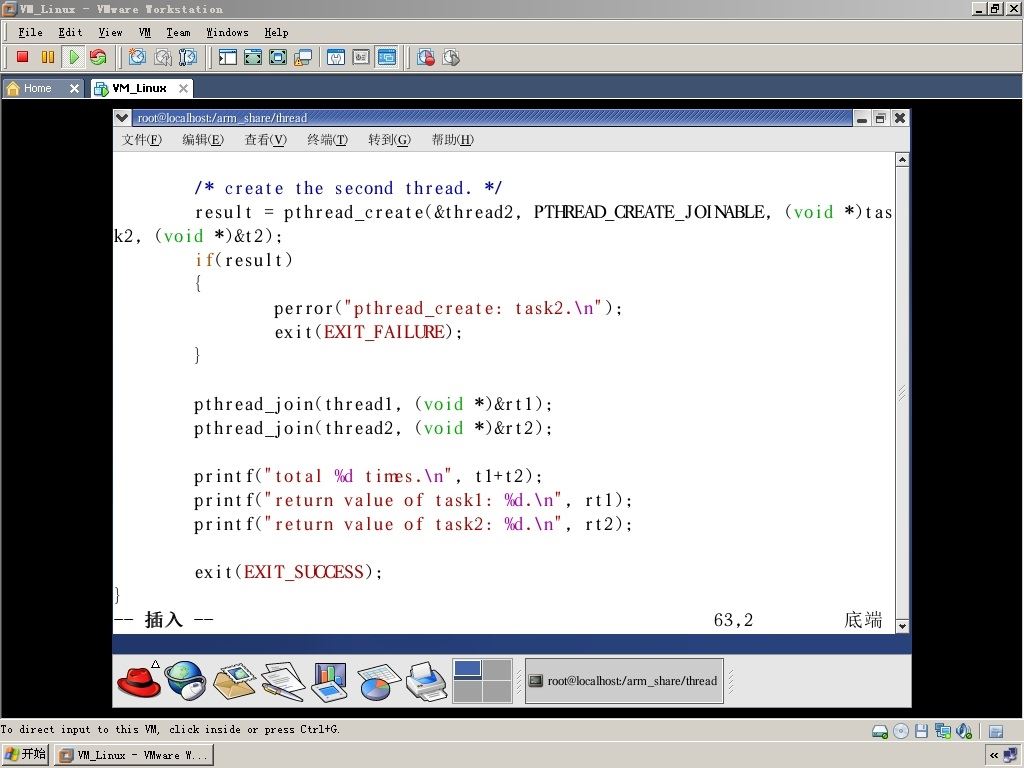Open terminal 帮助(H) menu
Image resolution: width=1024 pixels, height=768 pixels.
[x=453, y=139]
